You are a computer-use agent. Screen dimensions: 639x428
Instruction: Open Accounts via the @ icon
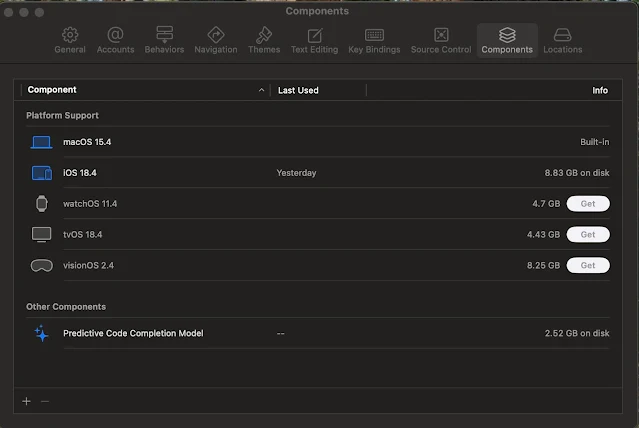click(115, 35)
